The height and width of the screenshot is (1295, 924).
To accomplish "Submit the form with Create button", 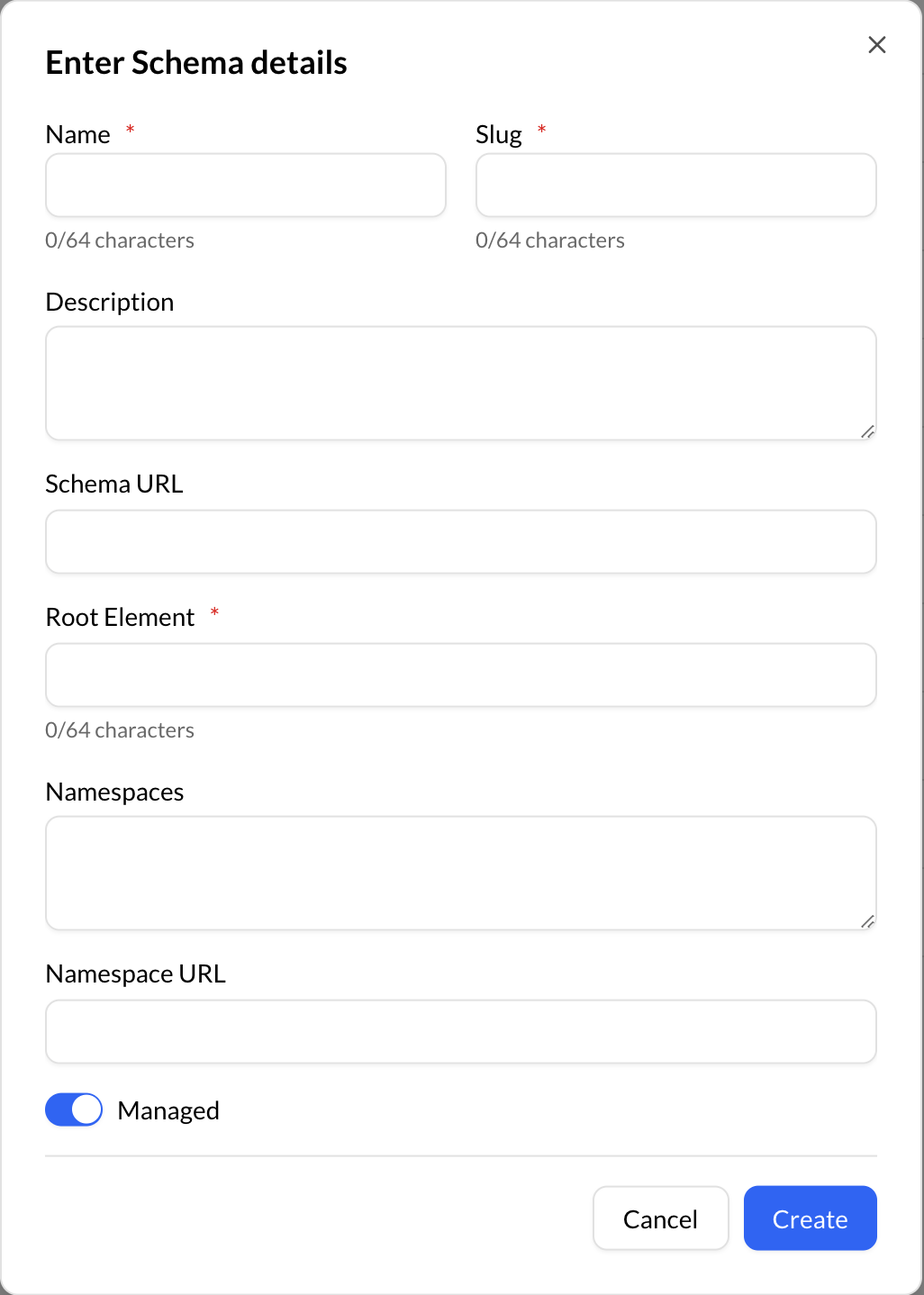I will click(x=810, y=1218).
